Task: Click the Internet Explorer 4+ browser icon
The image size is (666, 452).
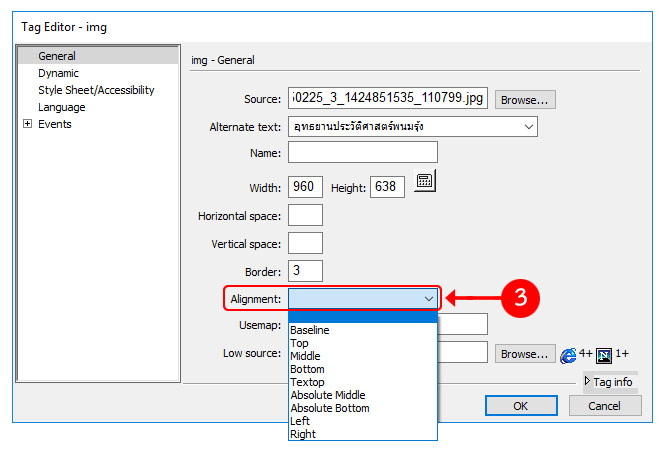Action: click(x=568, y=354)
